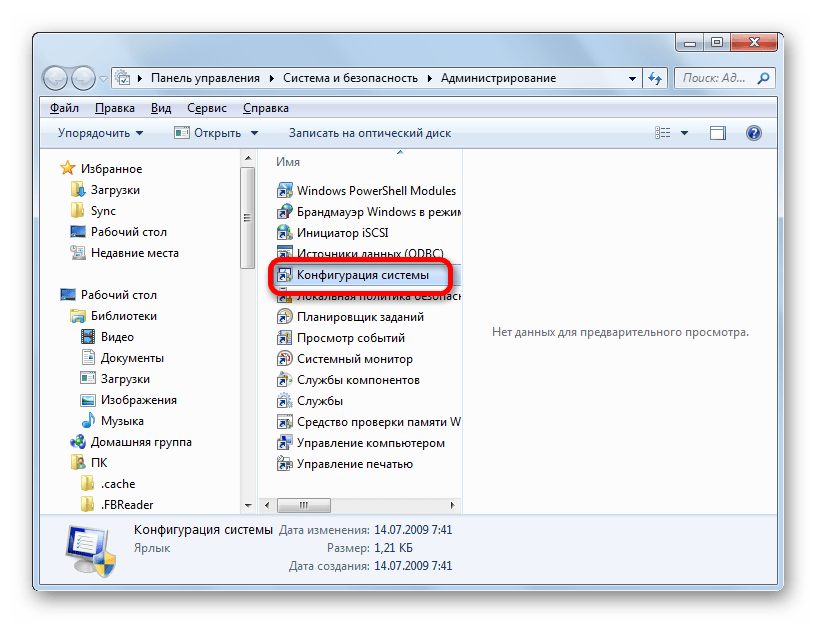Click Записать на оптический диск button

pos(370,133)
